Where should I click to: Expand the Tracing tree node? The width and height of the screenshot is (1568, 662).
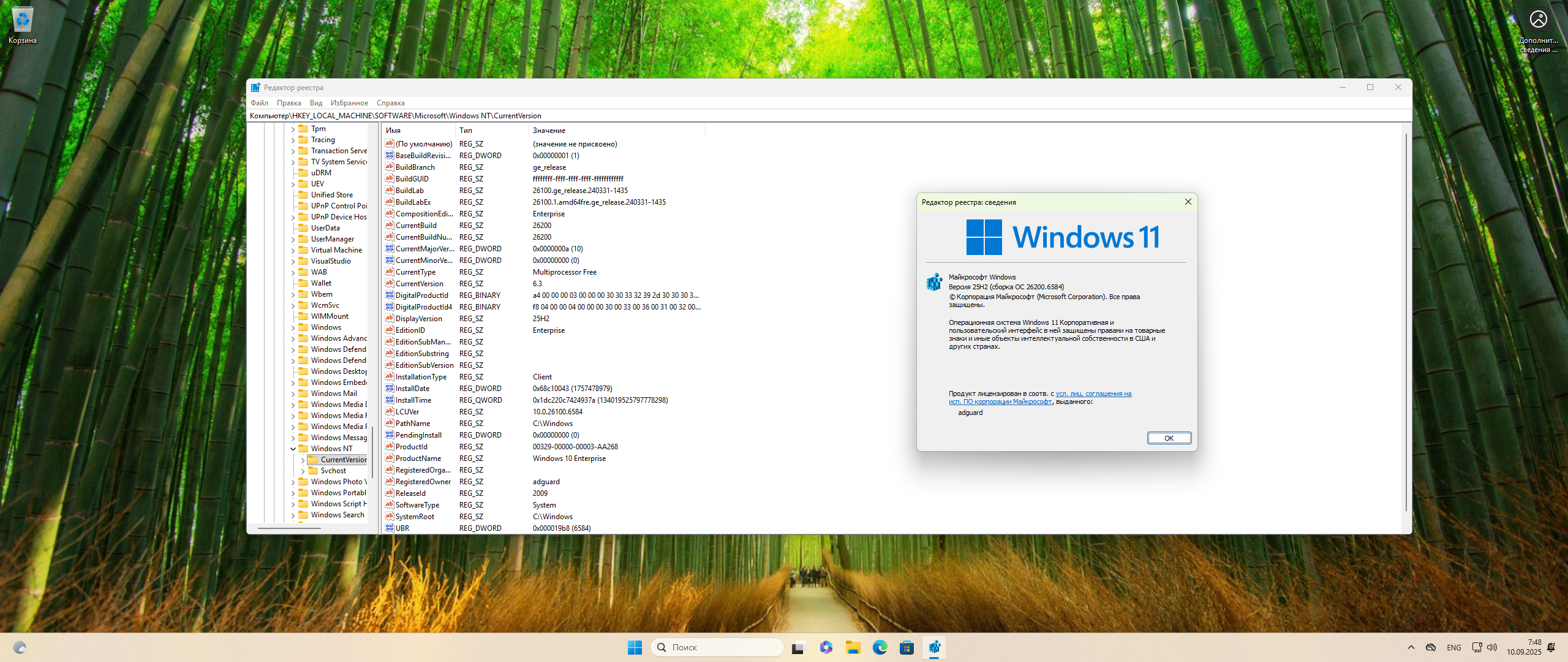293,140
